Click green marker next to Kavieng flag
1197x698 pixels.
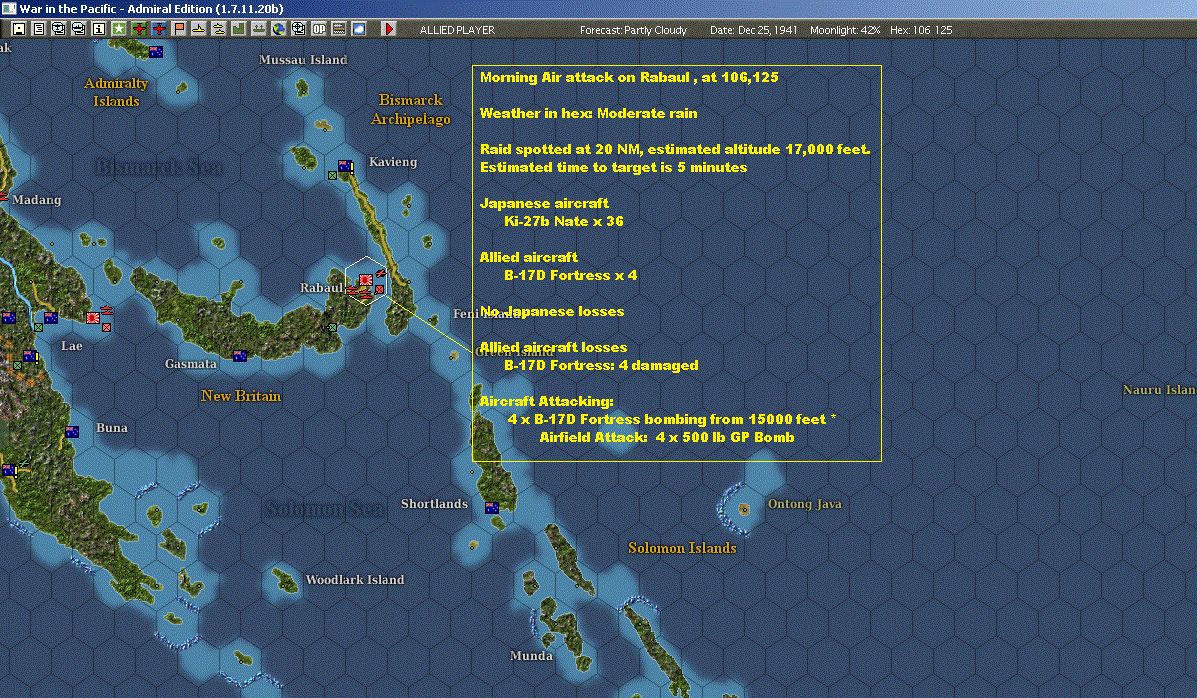[332, 176]
